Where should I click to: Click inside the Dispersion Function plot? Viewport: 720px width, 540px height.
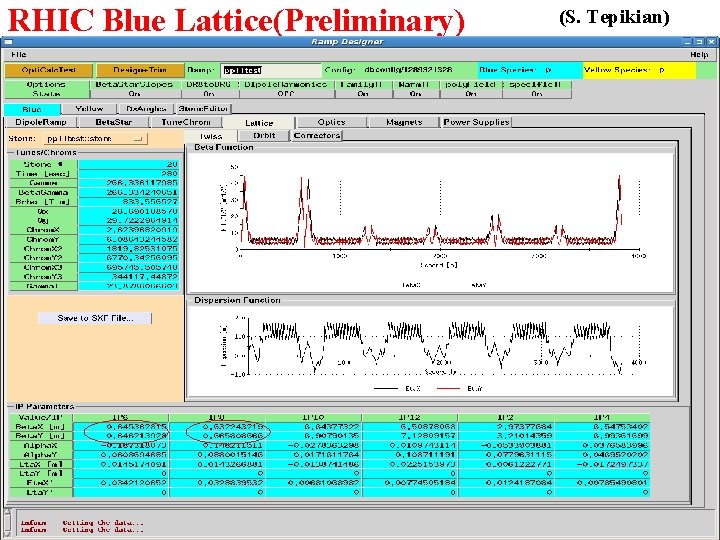pos(431,351)
